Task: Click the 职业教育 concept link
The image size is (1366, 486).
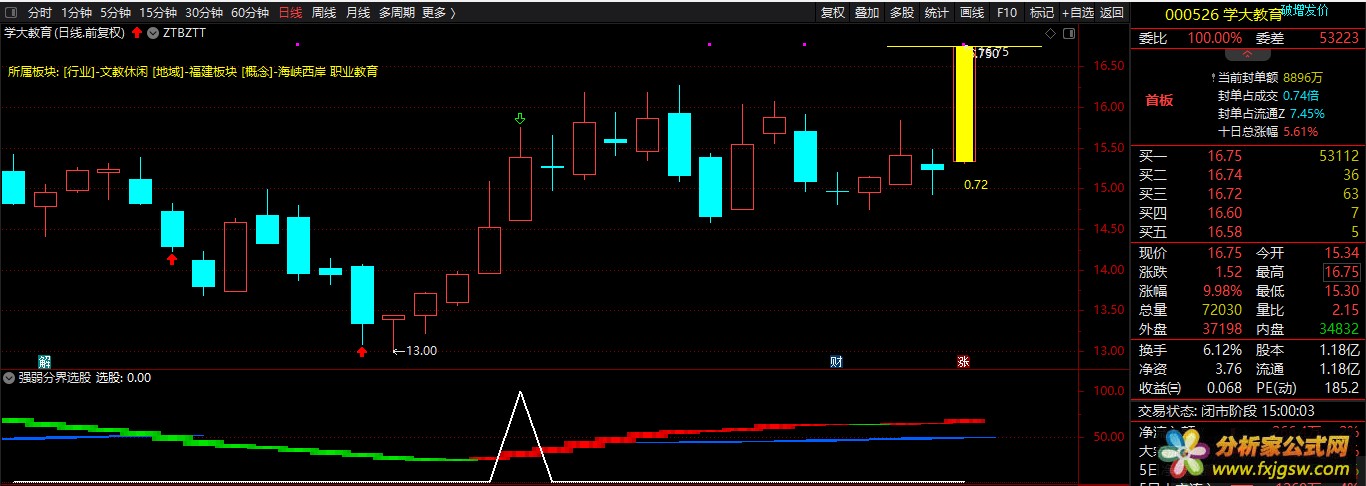Action: [355, 72]
